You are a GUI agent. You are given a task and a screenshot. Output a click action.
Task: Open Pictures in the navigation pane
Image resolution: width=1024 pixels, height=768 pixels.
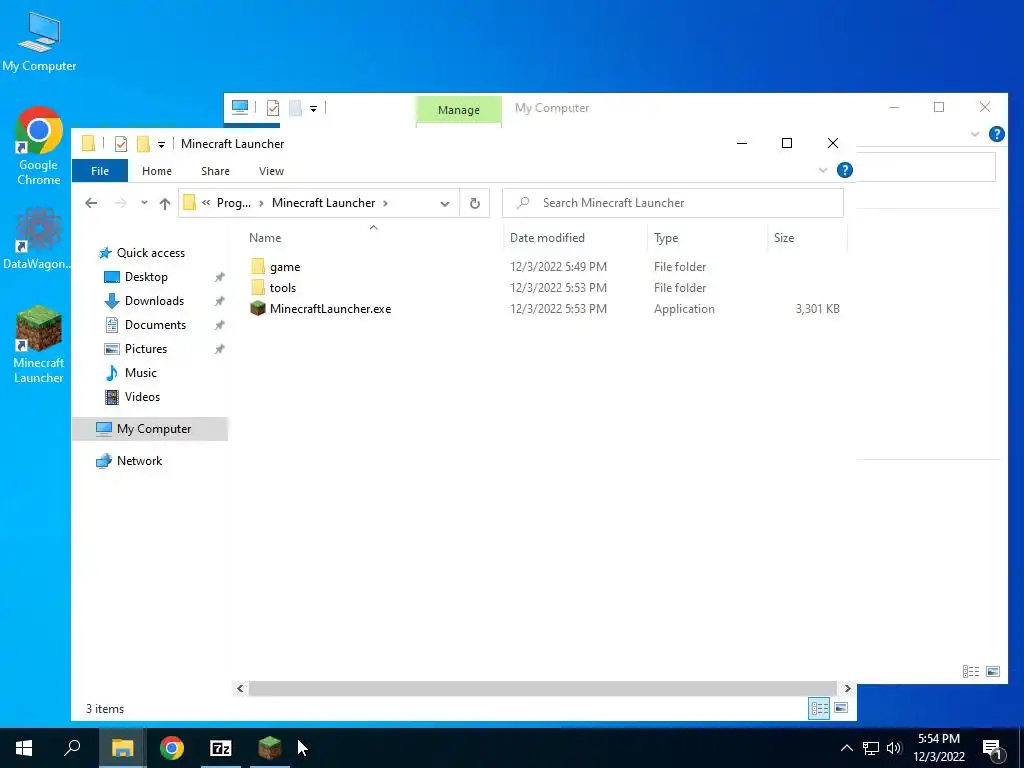146,349
